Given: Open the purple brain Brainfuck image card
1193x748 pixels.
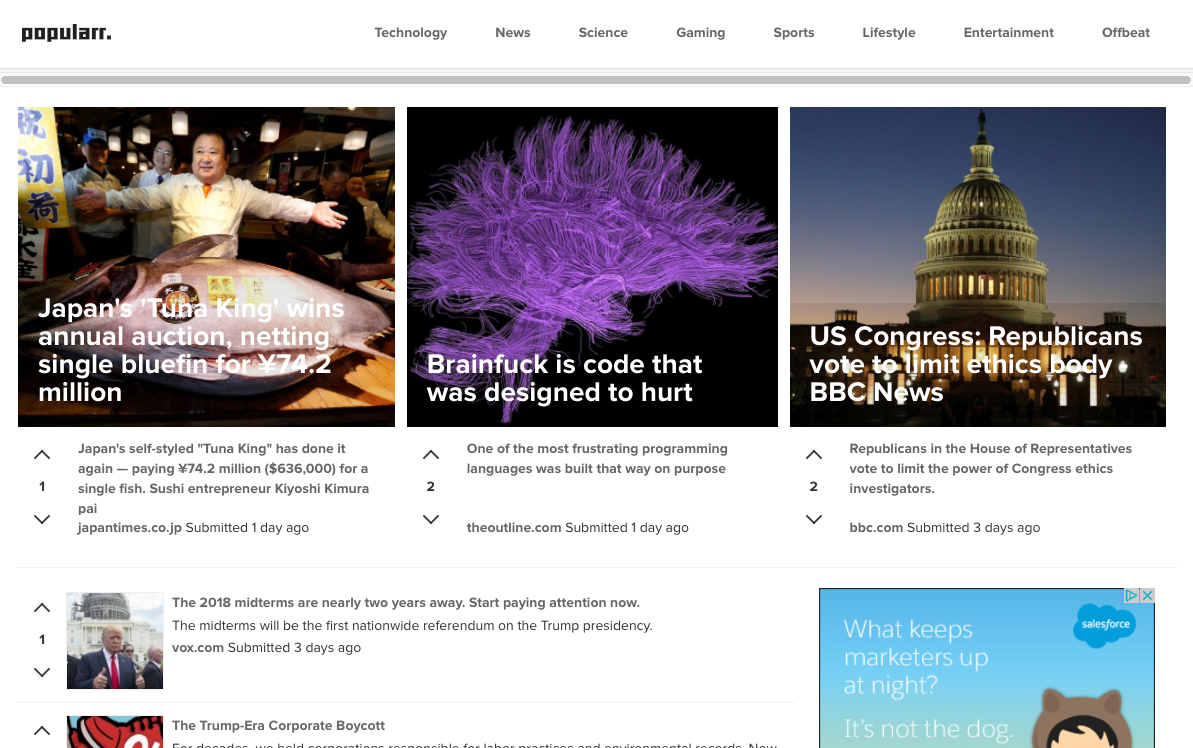Looking at the screenshot, I should tap(592, 266).
